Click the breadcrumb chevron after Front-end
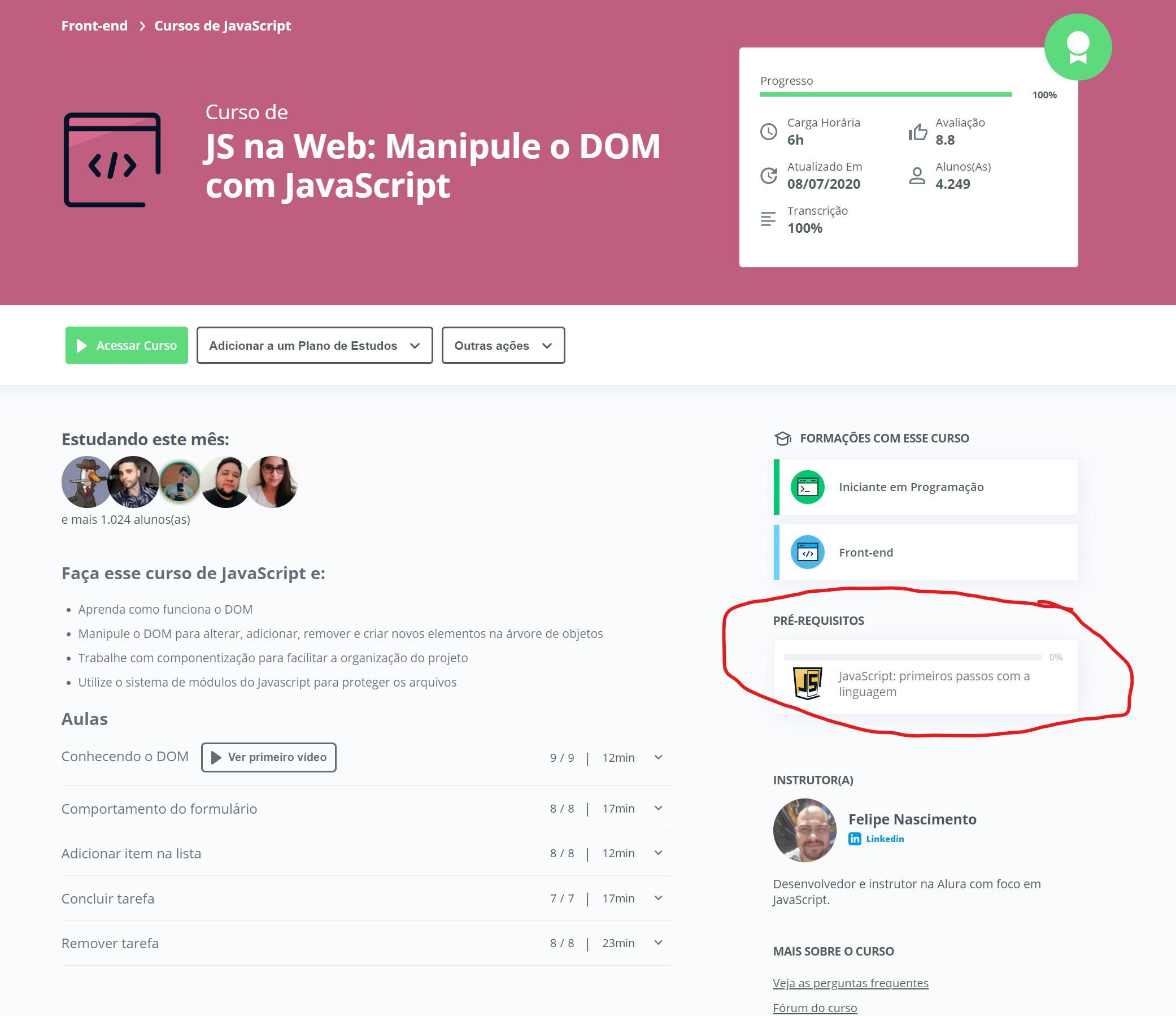 pos(142,26)
